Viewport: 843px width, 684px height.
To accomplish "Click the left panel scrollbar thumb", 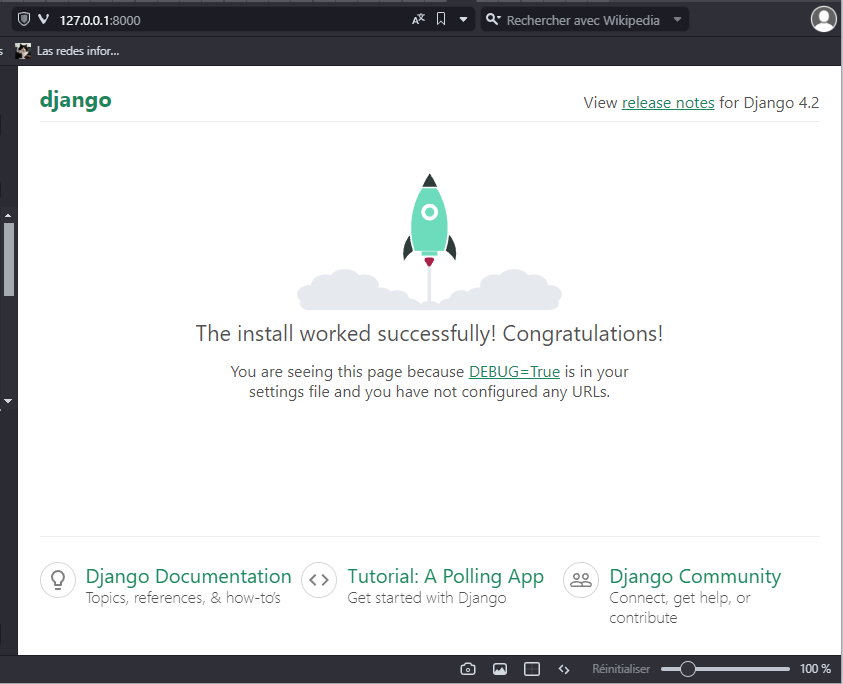I will pos(9,259).
